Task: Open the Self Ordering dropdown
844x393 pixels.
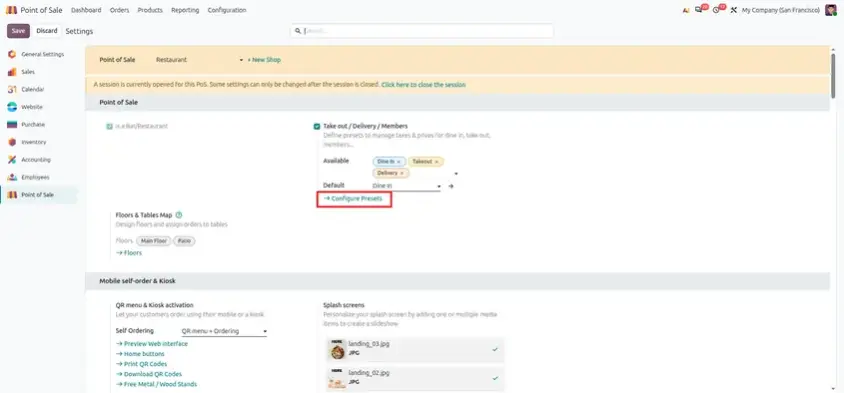Action: click(x=224, y=331)
